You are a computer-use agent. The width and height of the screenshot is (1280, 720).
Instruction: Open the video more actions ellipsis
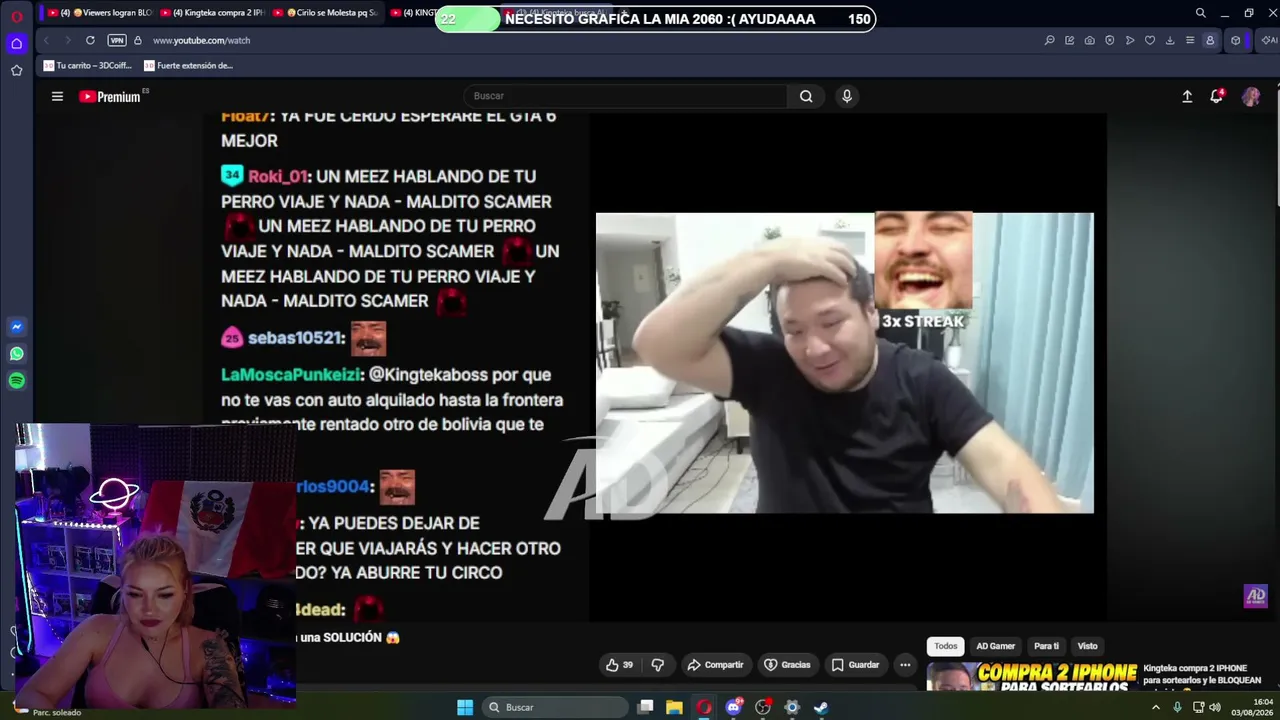coord(905,665)
